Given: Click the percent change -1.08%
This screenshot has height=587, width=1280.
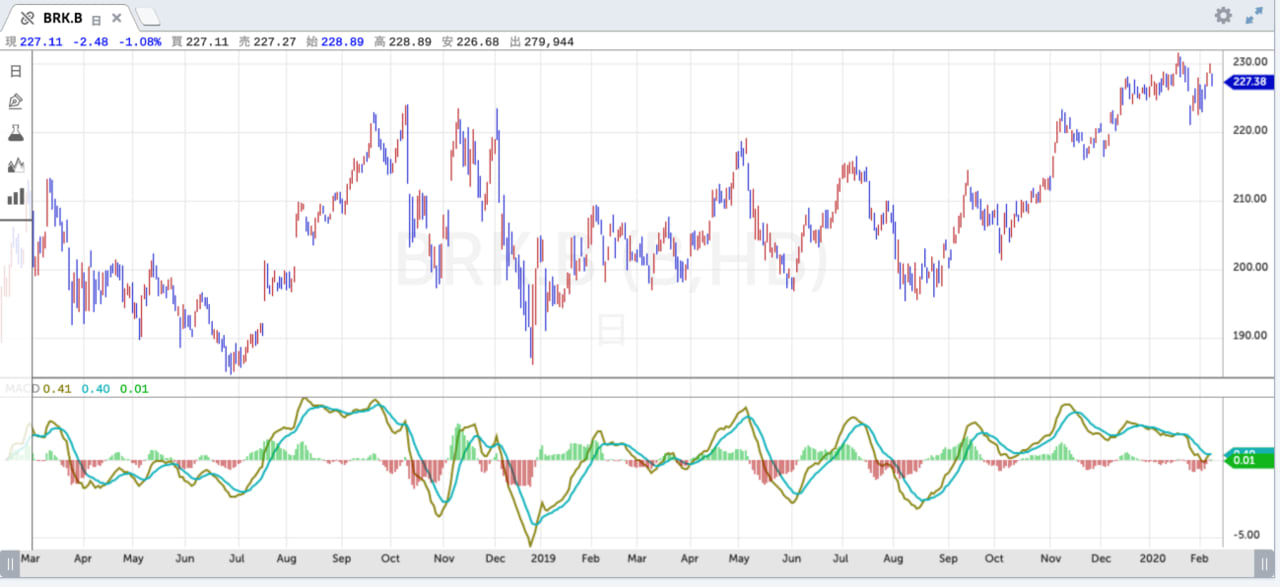Looking at the screenshot, I should (x=139, y=42).
